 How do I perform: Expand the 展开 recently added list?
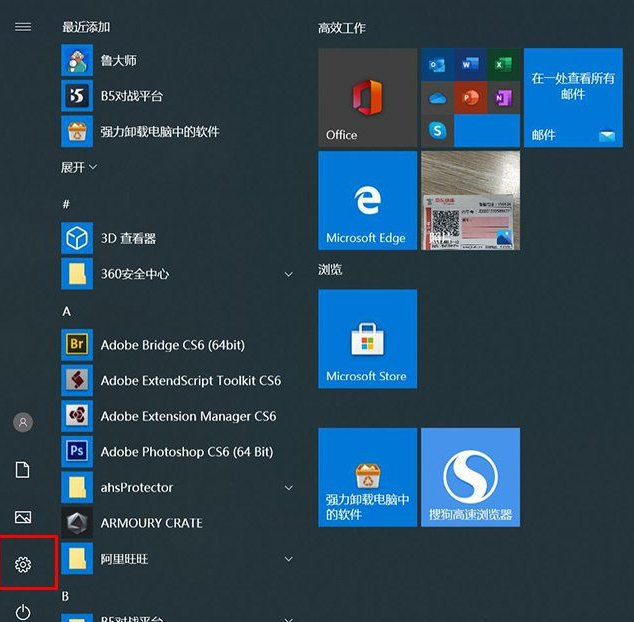click(79, 167)
